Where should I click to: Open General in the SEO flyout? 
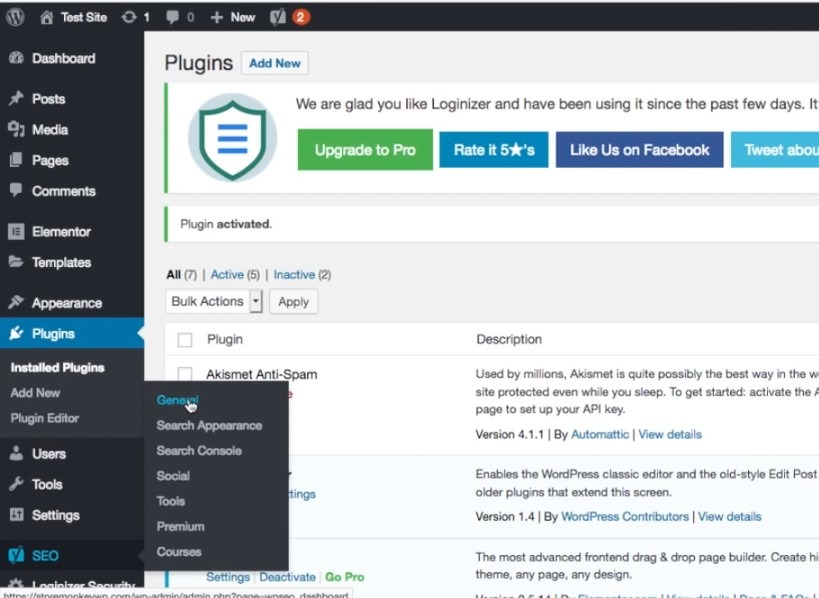tap(177, 400)
